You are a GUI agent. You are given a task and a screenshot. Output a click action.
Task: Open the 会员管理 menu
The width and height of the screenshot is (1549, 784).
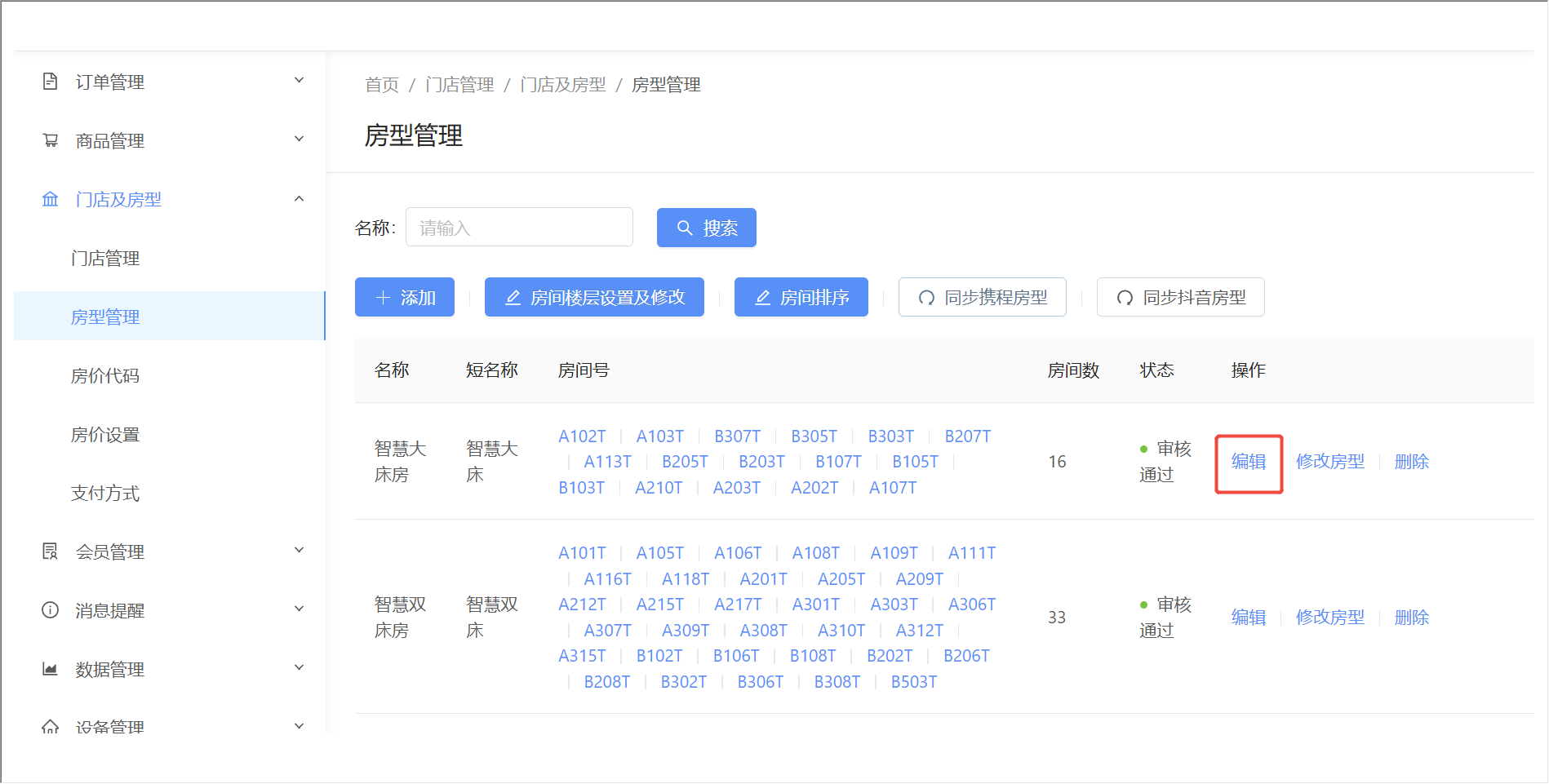pyautogui.click(x=170, y=551)
